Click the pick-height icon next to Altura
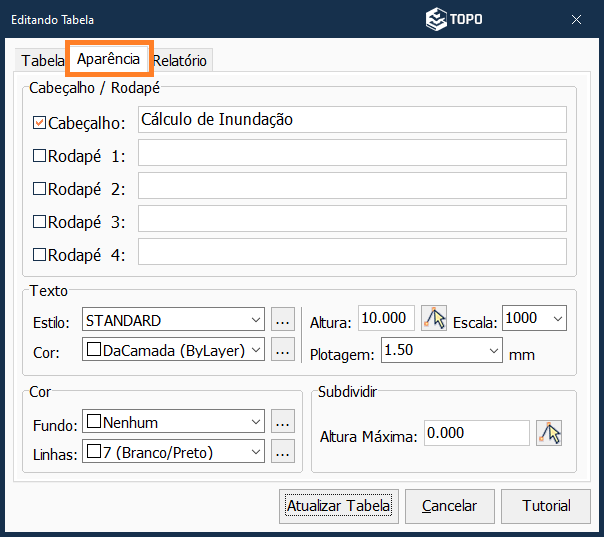Screen dimensions: 604x537 pyautogui.click(x=434, y=319)
